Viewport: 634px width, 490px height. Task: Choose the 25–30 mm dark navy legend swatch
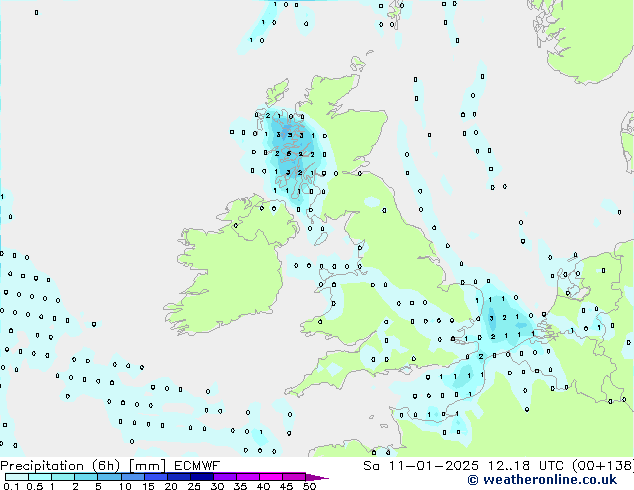[x=202, y=477]
